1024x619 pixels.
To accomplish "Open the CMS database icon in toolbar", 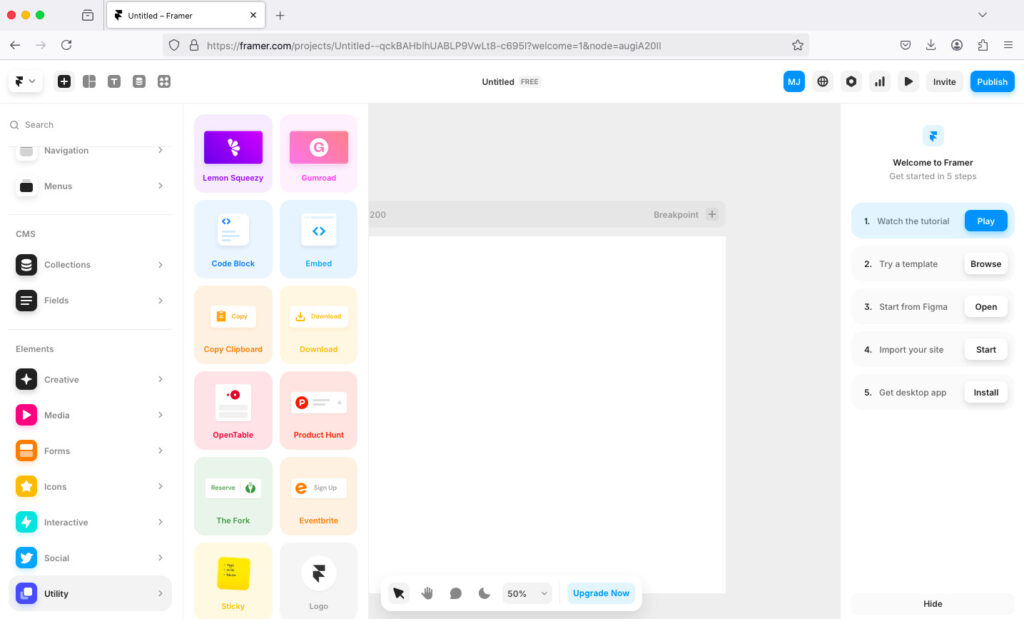I will point(138,82).
